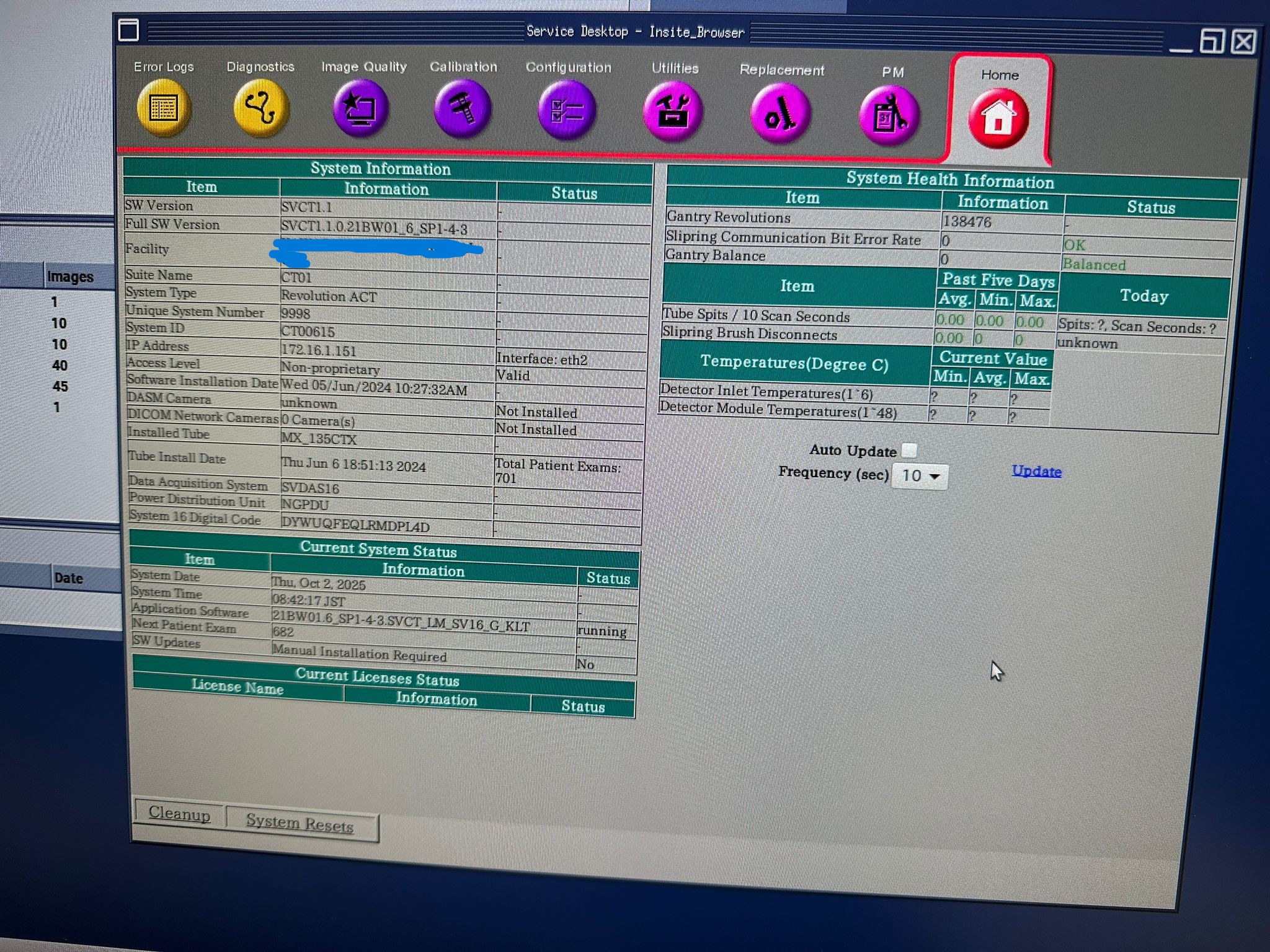Select the Home tab label
Image resolution: width=1270 pixels, height=952 pixels.
click(x=1000, y=75)
